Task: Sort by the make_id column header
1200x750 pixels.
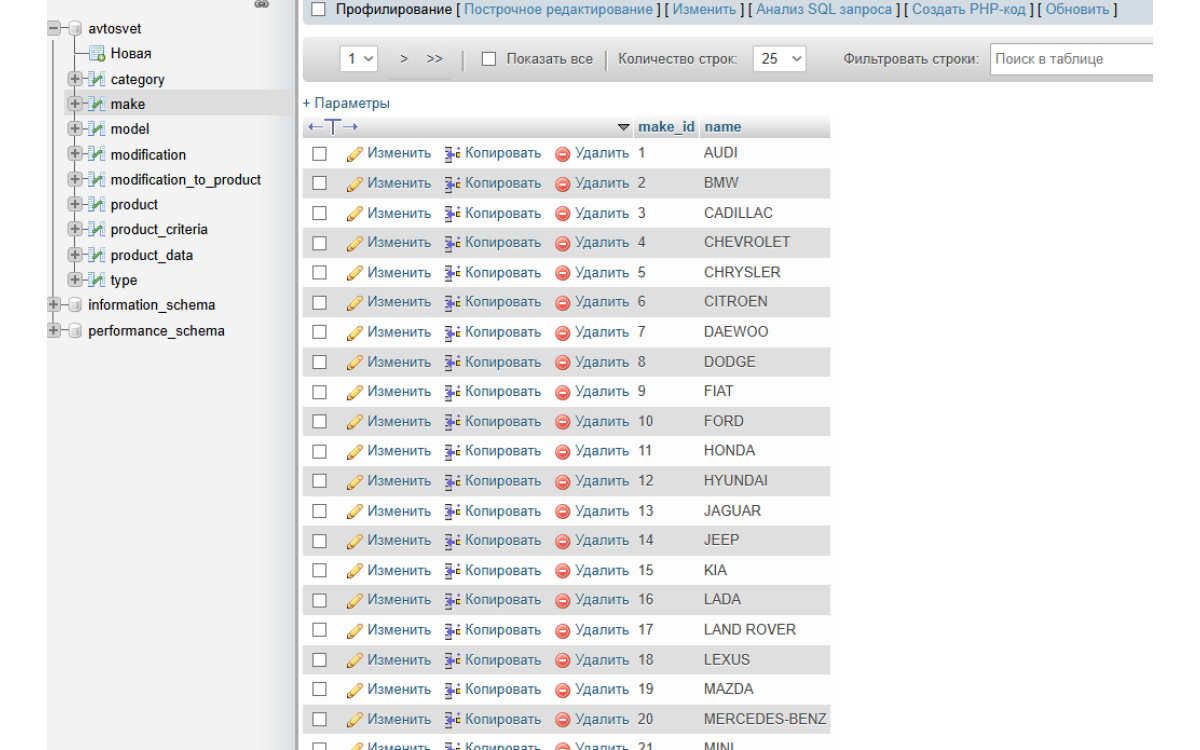Action: [666, 127]
